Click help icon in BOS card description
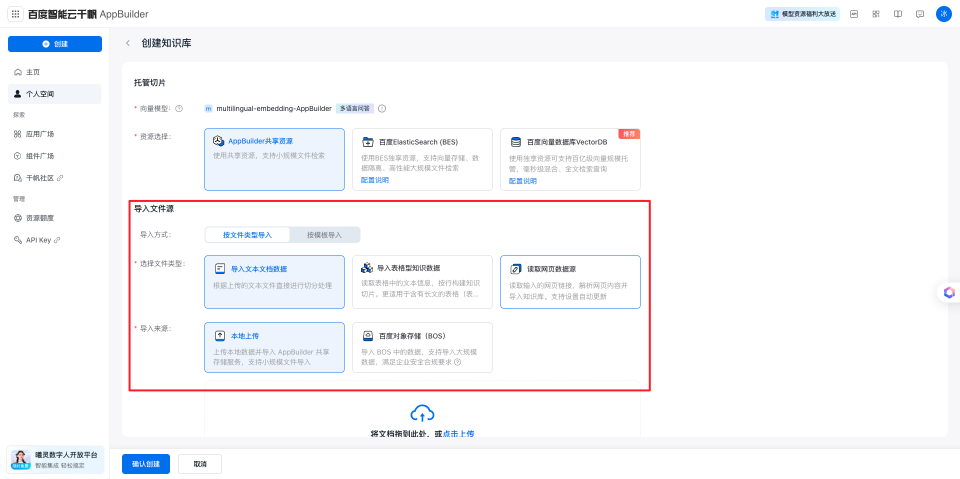Image resolution: width=960 pixels, height=479 pixels. [457, 362]
